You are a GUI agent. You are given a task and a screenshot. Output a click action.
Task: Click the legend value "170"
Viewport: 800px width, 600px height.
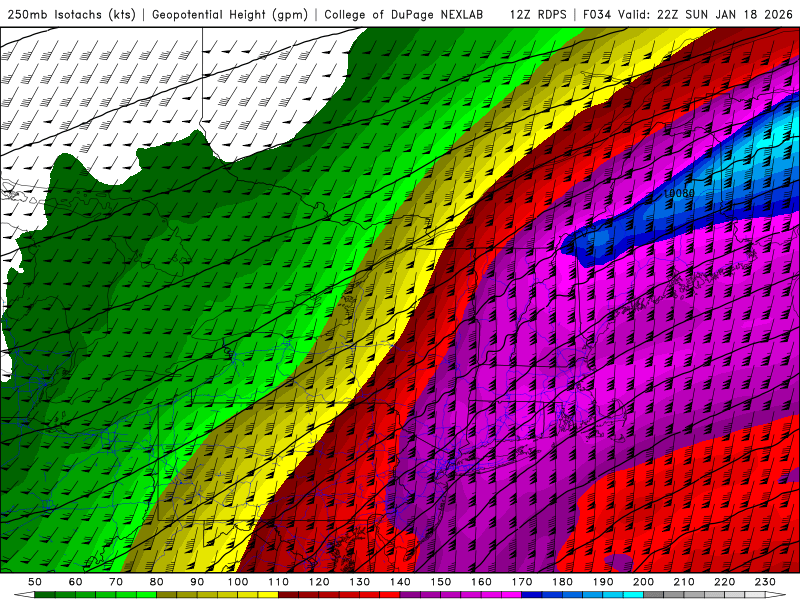coord(521,582)
